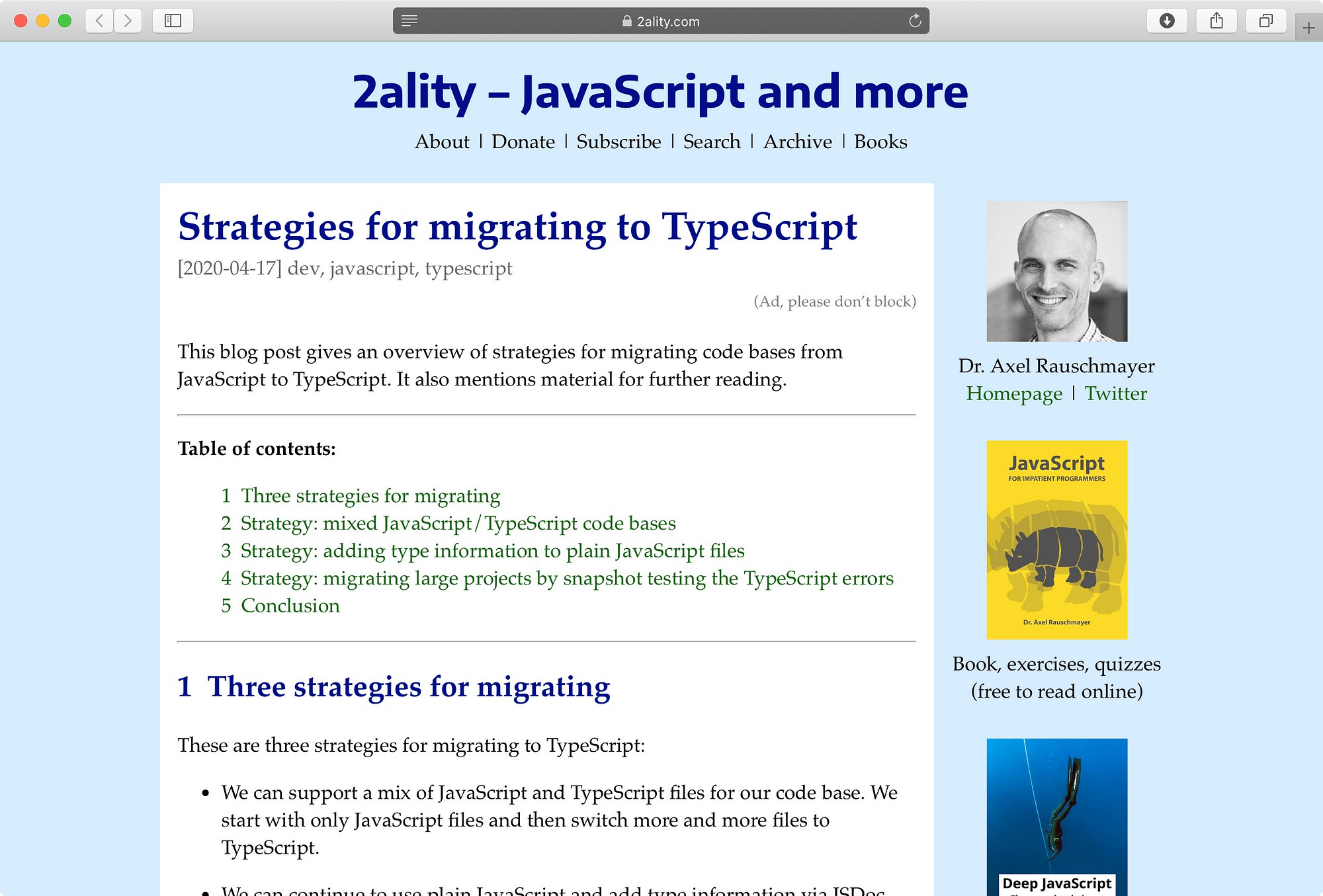Open the Subscribe page link
This screenshot has height=896, width=1323.
(619, 142)
